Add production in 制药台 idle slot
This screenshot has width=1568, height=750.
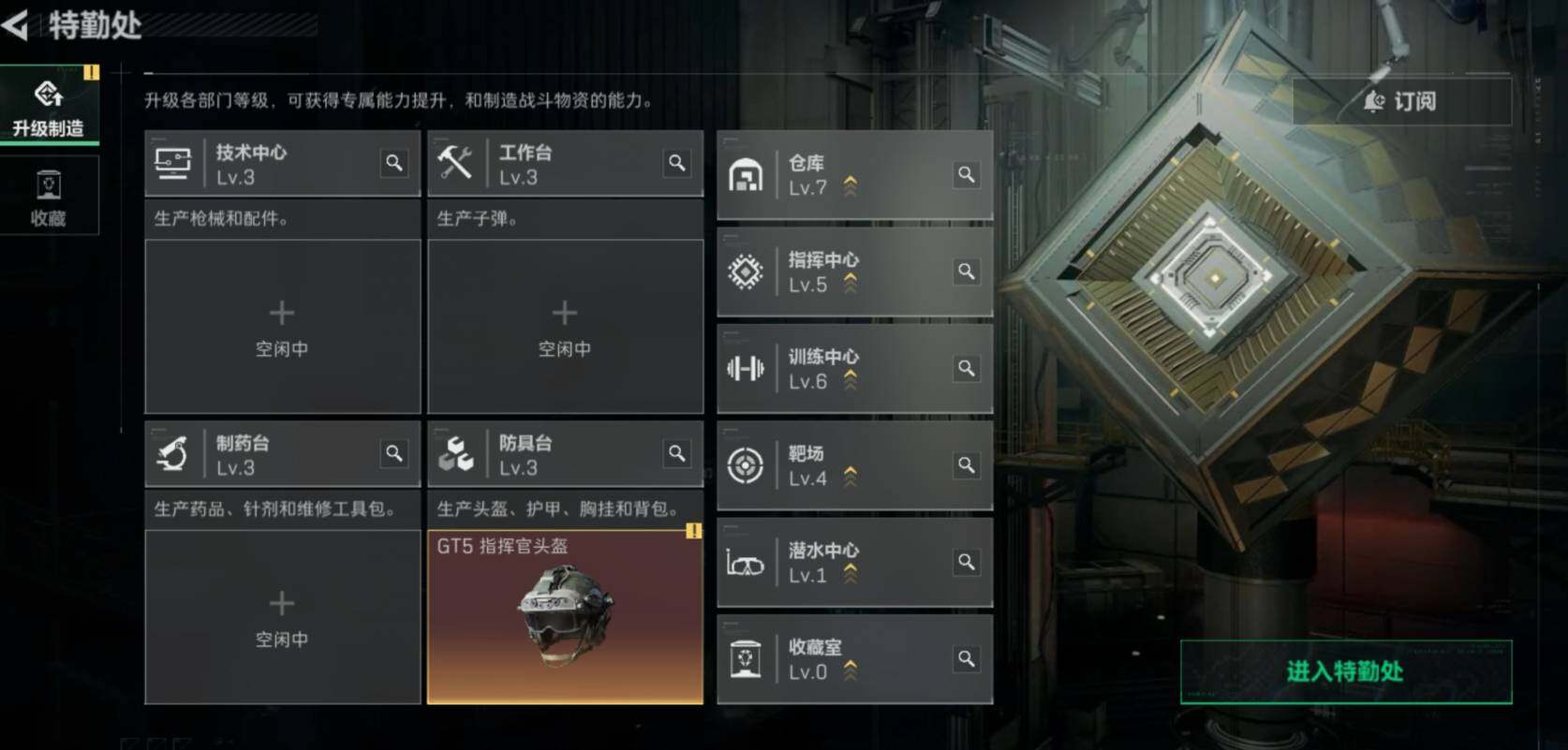tap(282, 617)
